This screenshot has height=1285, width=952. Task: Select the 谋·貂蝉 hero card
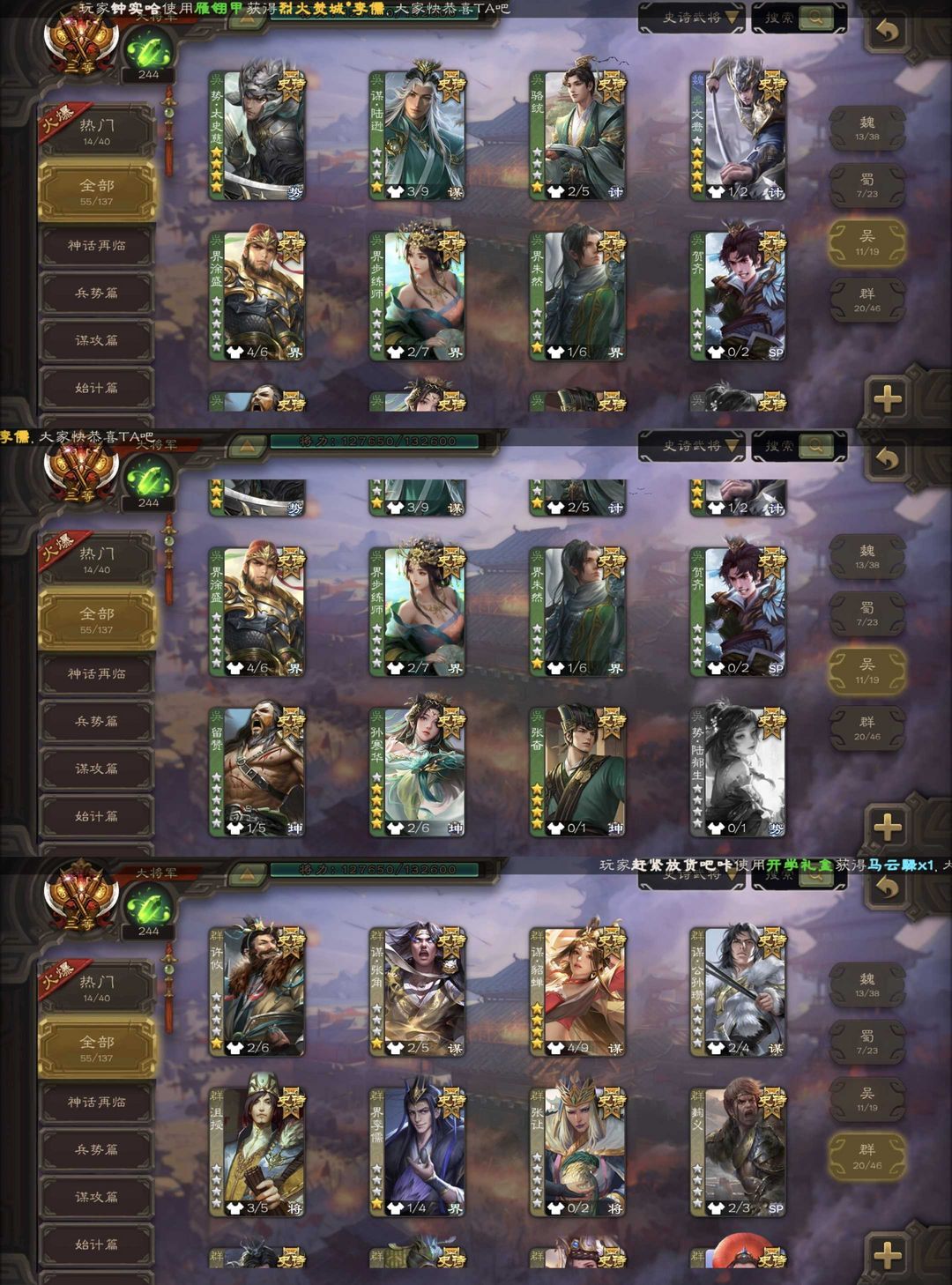pos(577,992)
